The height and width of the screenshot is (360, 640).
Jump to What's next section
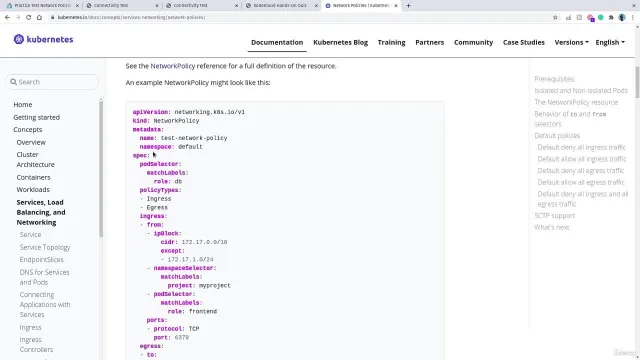(551, 227)
